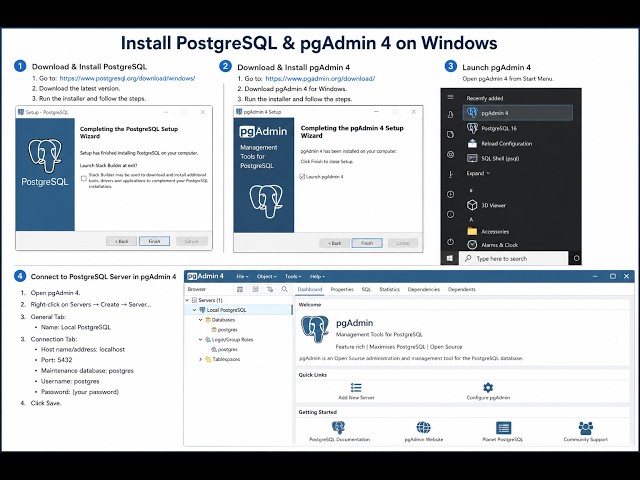Open Community Support people icon
640x480 pixels.
[x=586, y=428]
